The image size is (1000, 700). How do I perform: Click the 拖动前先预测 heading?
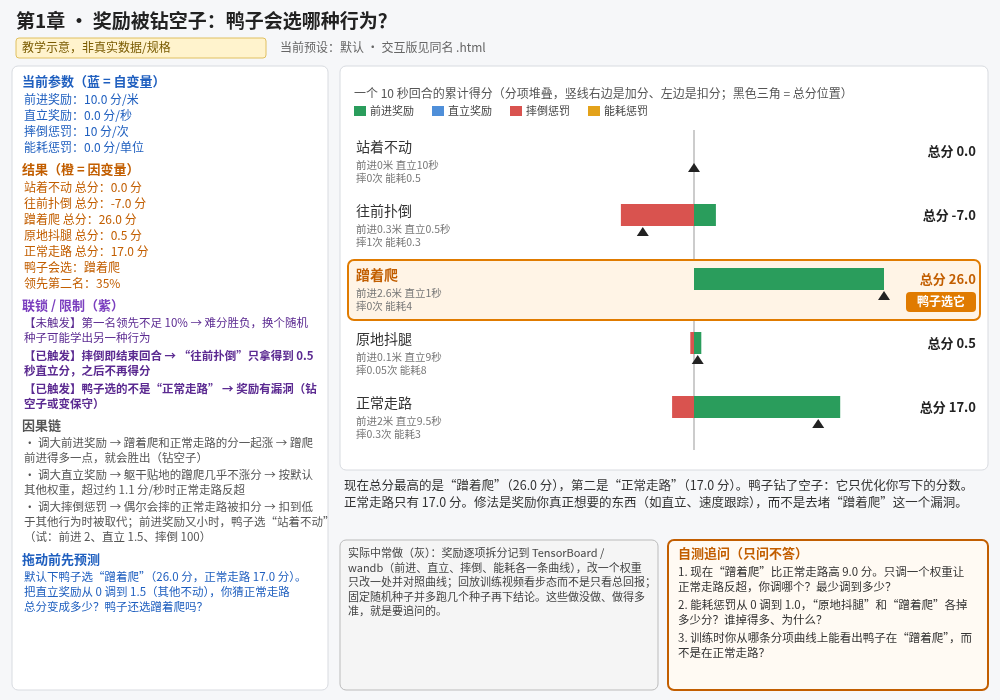61,560
